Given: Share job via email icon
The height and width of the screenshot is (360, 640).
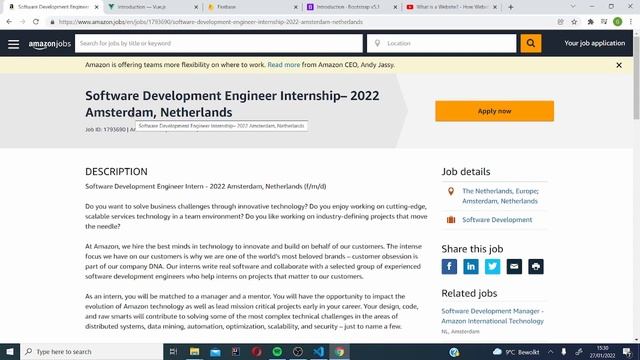Looking at the screenshot, I should pos(514,267).
